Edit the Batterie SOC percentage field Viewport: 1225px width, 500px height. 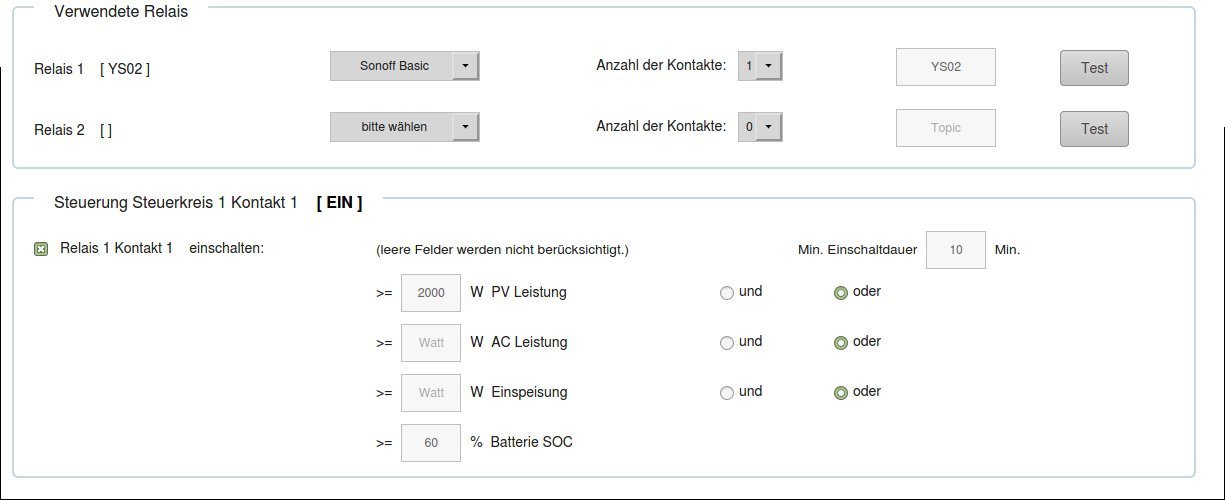tap(431, 443)
